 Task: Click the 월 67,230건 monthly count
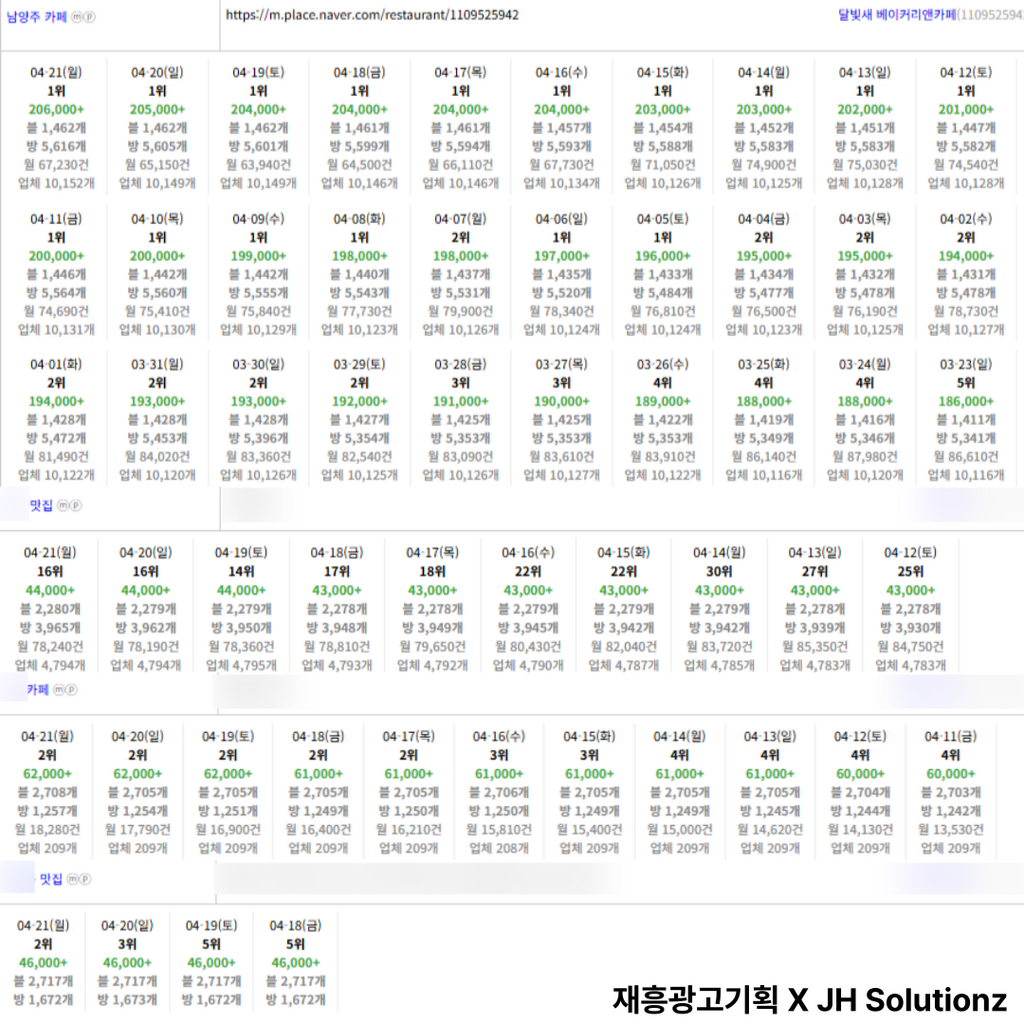[56, 165]
